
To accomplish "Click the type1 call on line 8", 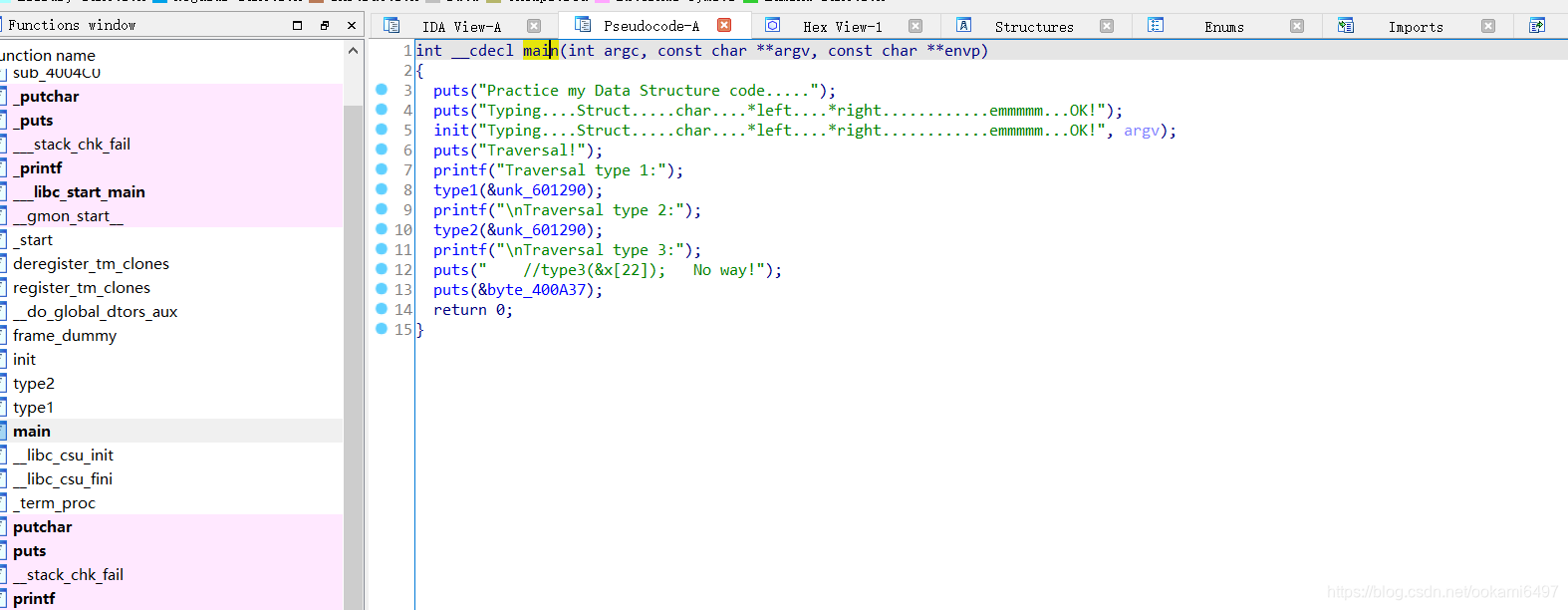I will [455, 190].
